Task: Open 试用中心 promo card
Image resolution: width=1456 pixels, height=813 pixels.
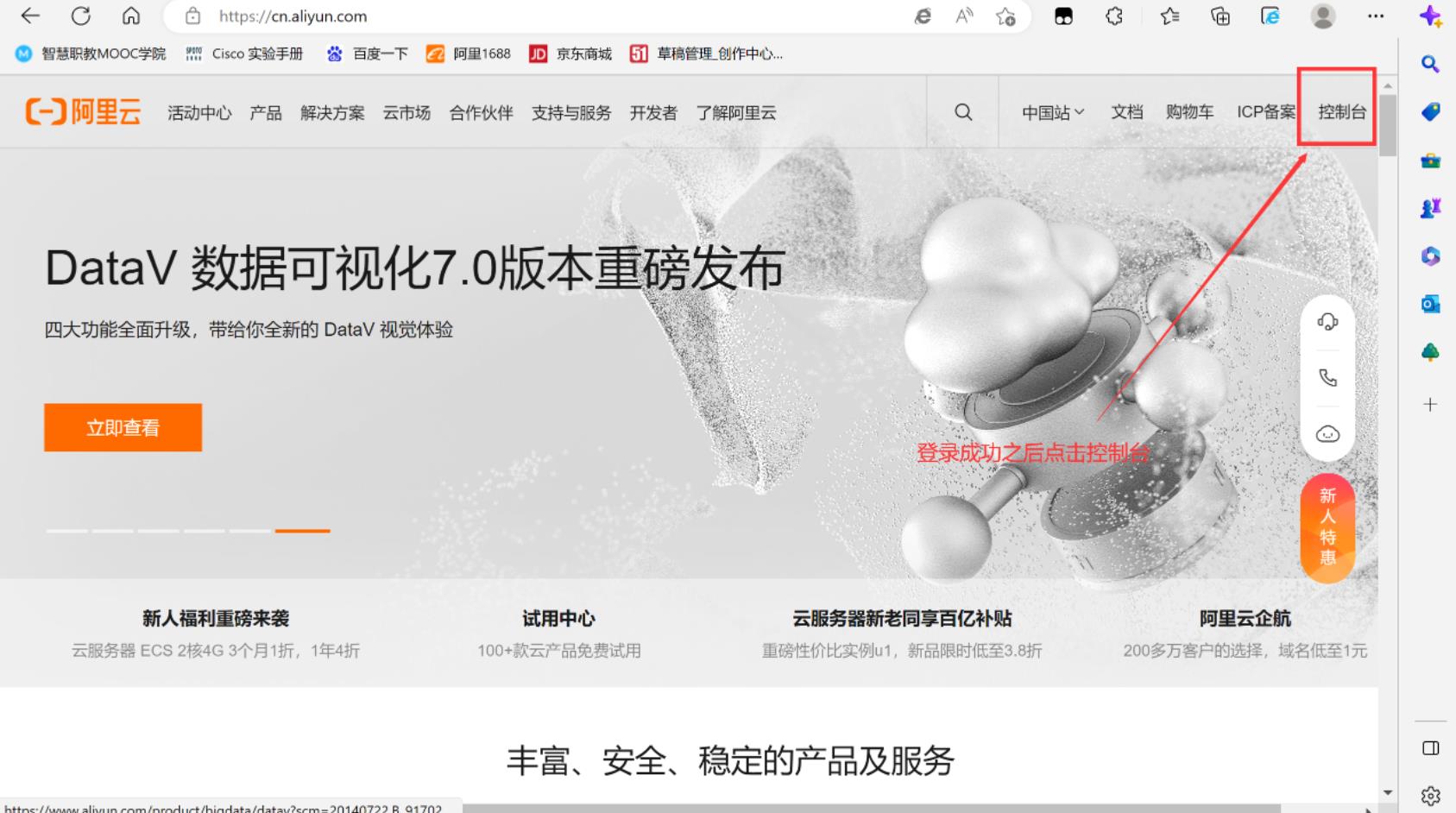Action: (558, 633)
